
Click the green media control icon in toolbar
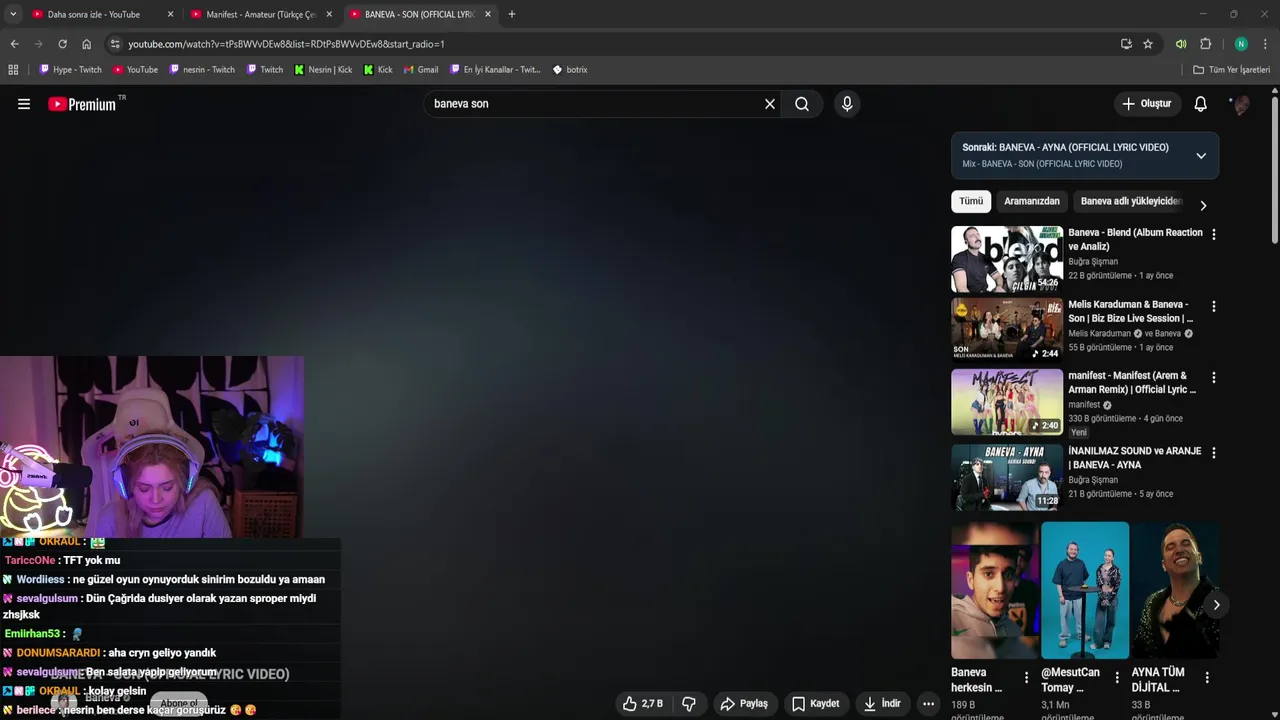pyautogui.click(x=1181, y=44)
